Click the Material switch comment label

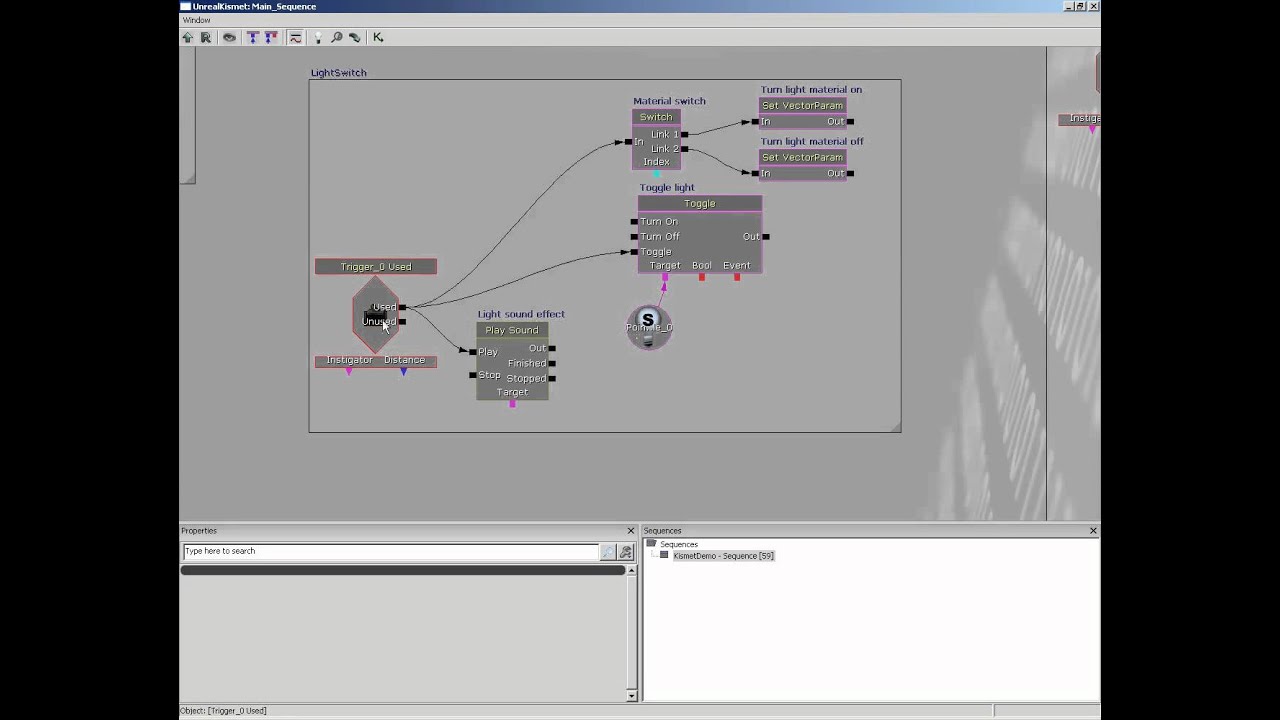click(x=669, y=101)
